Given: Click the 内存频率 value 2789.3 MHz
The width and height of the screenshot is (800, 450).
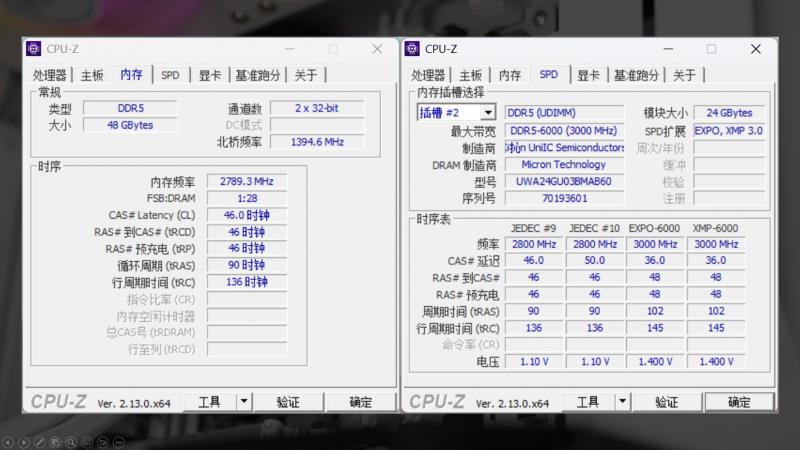Looking at the screenshot, I should coord(247,181).
